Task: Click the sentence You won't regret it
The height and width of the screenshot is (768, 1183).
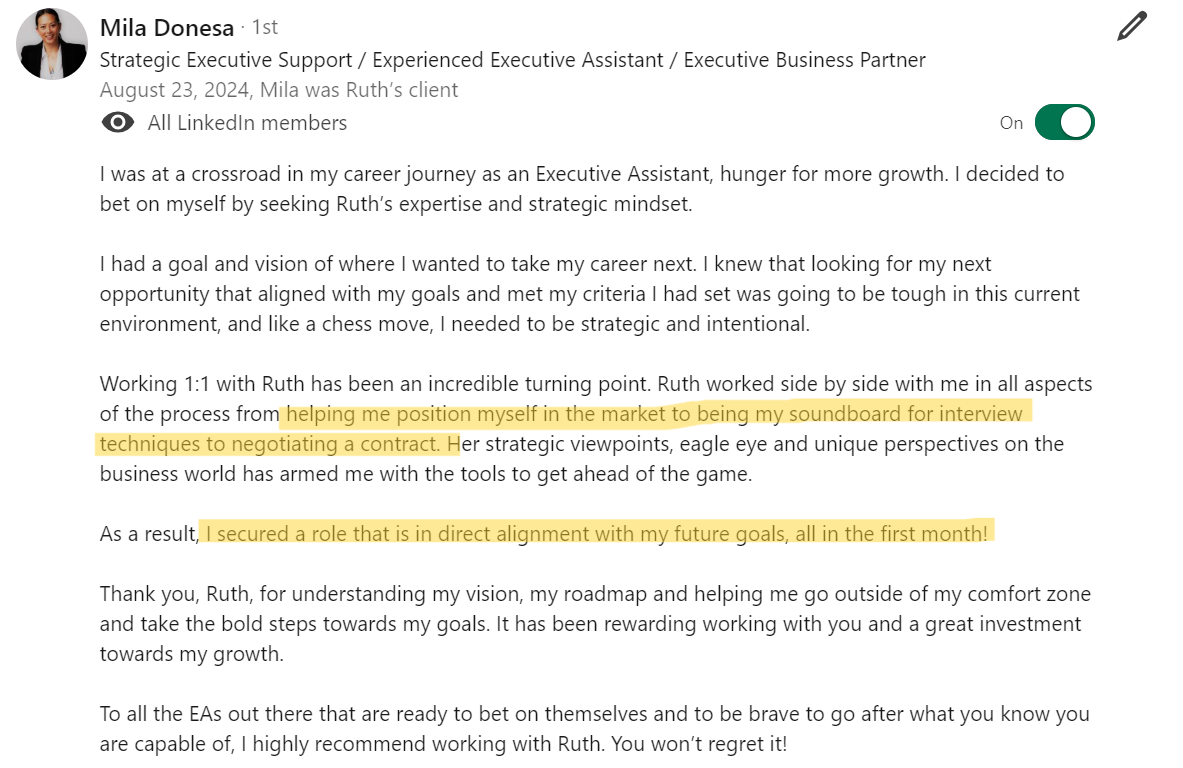Action: (699, 744)
